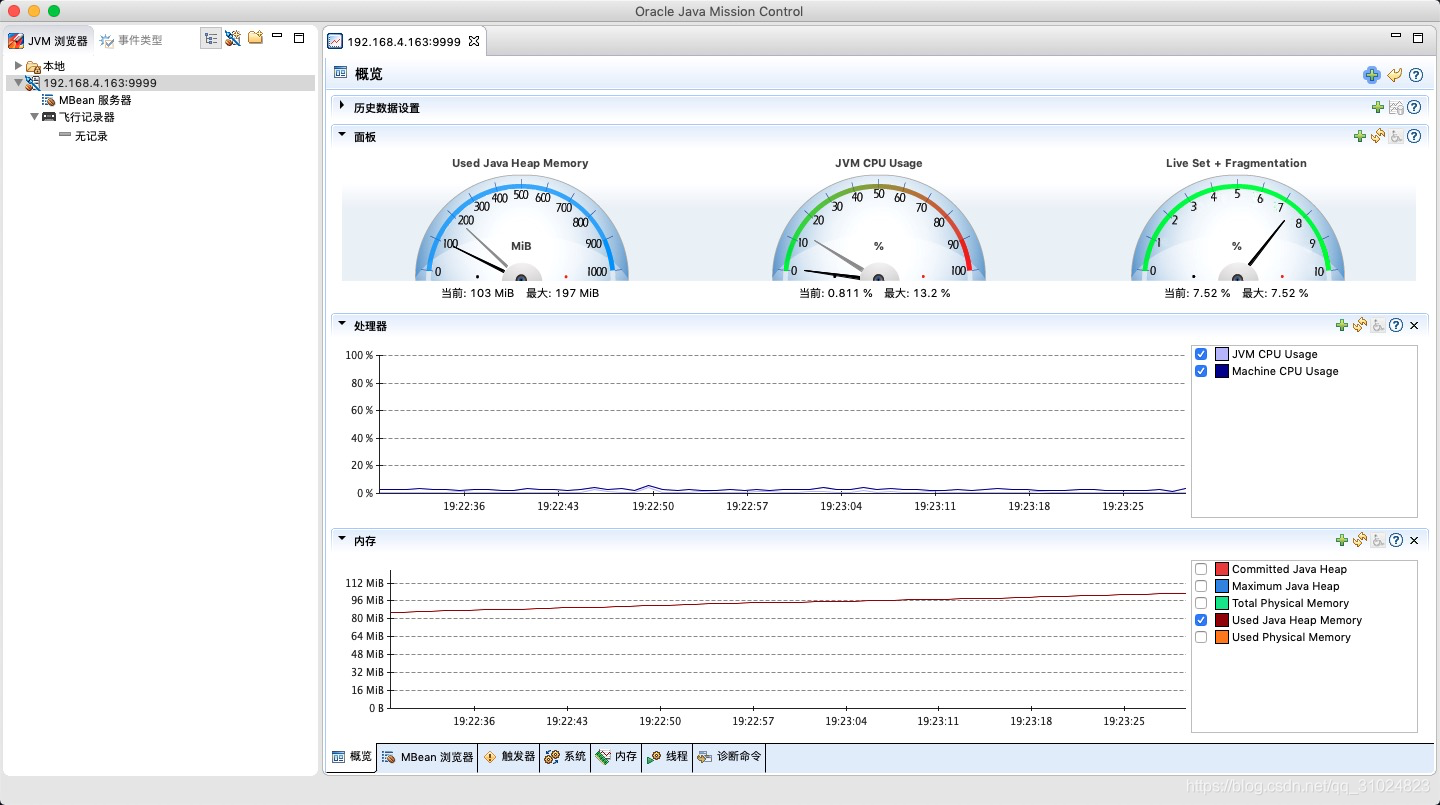
Task: Open the 线程 bottom tab
Action: point(667,757)
